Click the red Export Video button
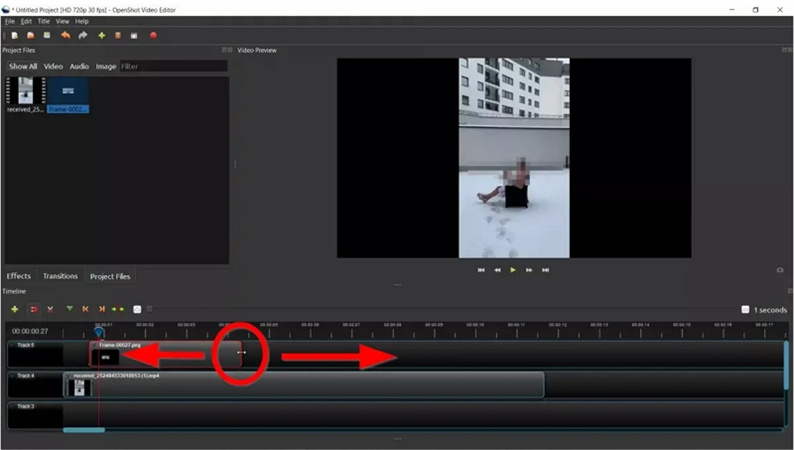This screenshot has width=794, height=450. [153, 35]
